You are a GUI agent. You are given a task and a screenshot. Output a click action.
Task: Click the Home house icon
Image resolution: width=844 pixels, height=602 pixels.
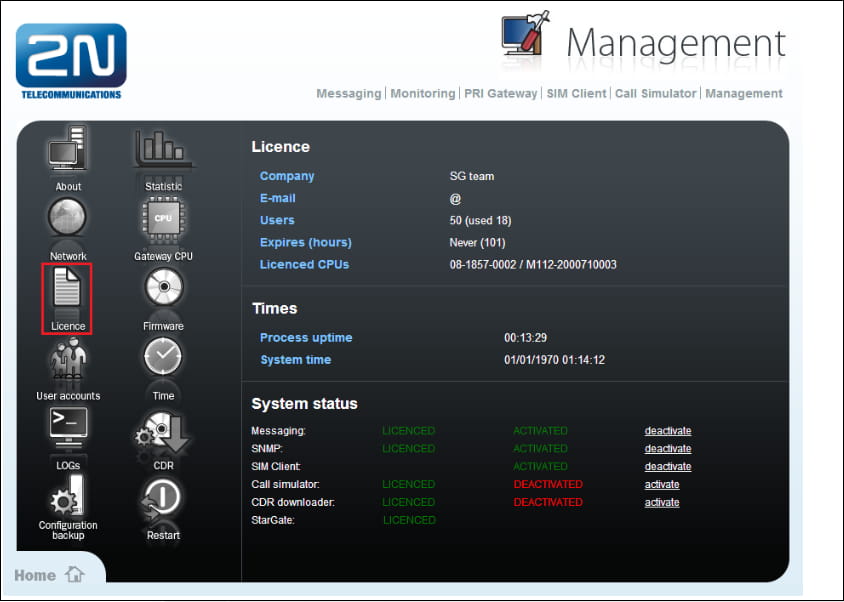click(75, 575)
